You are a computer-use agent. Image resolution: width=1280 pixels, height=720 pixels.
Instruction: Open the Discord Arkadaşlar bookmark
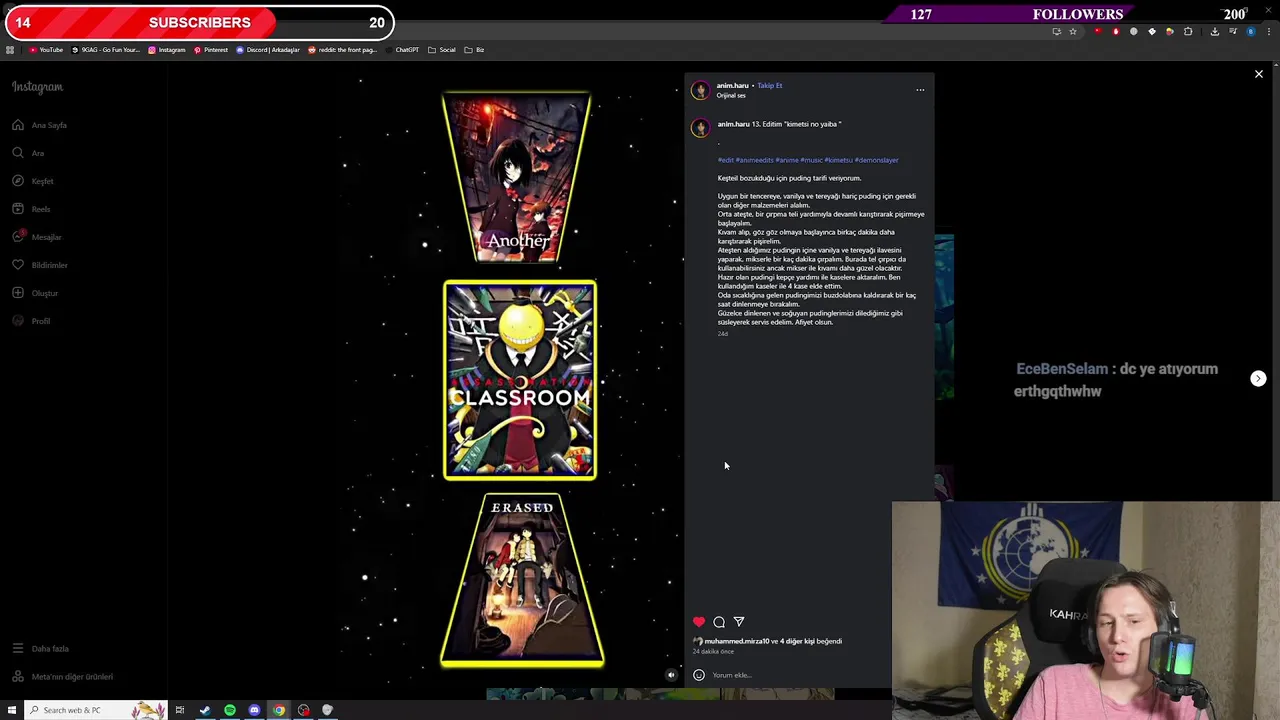tap(268, 50)
